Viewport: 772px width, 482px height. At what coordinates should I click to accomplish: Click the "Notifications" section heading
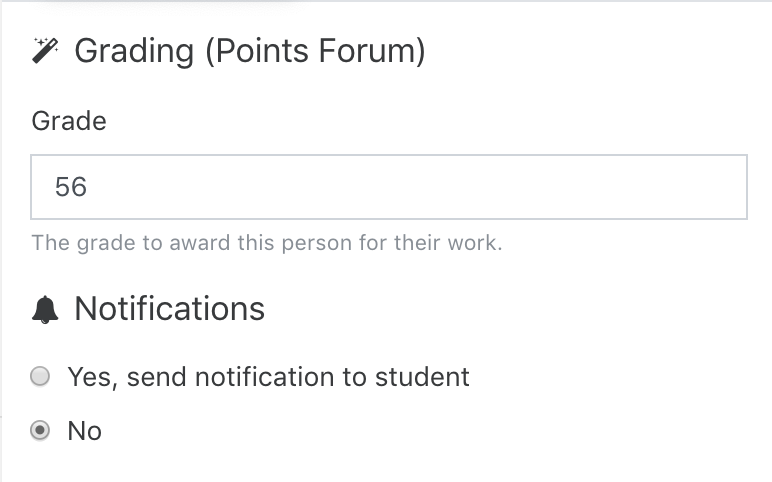(169, 309)
